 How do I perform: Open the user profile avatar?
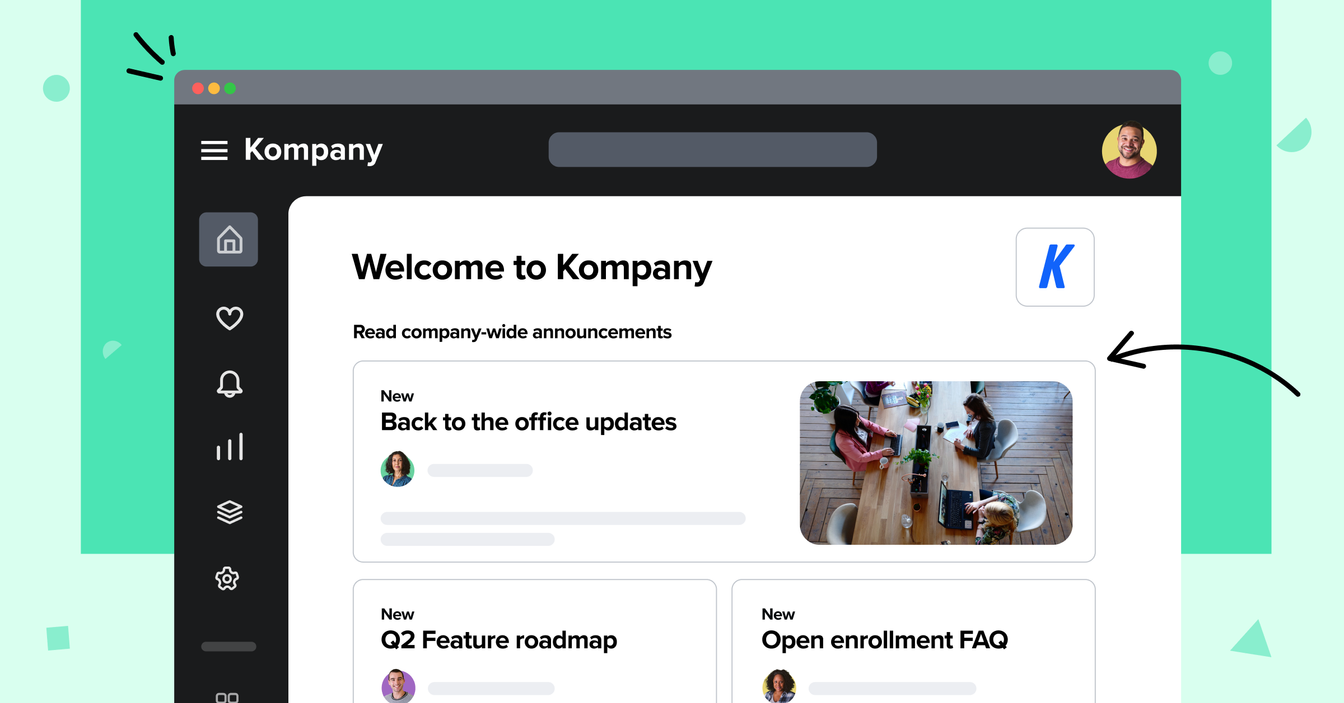click(x=1129, y=150)
